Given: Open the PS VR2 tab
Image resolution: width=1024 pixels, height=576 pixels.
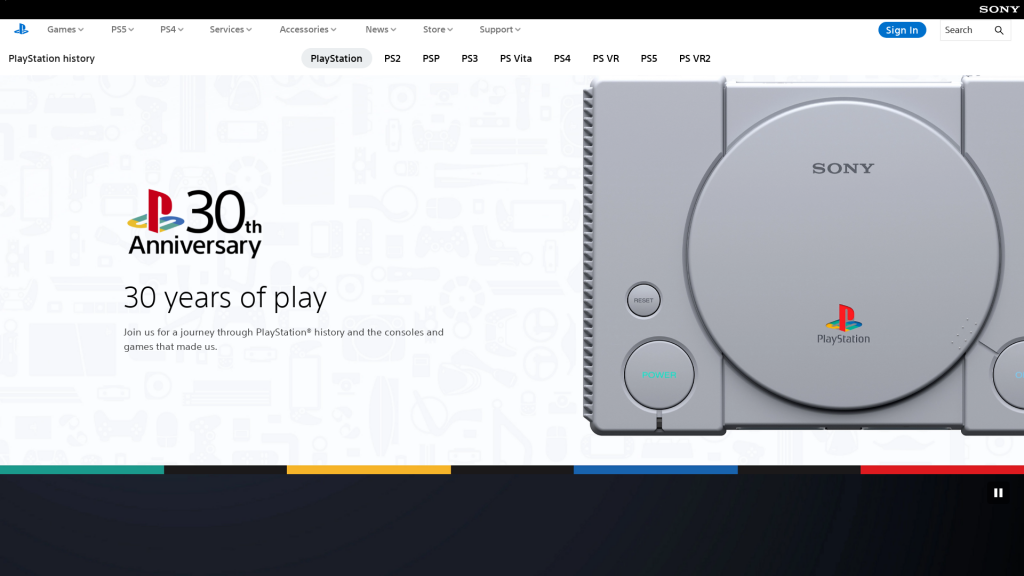Looking at the screenshot, I should [694, 59].
